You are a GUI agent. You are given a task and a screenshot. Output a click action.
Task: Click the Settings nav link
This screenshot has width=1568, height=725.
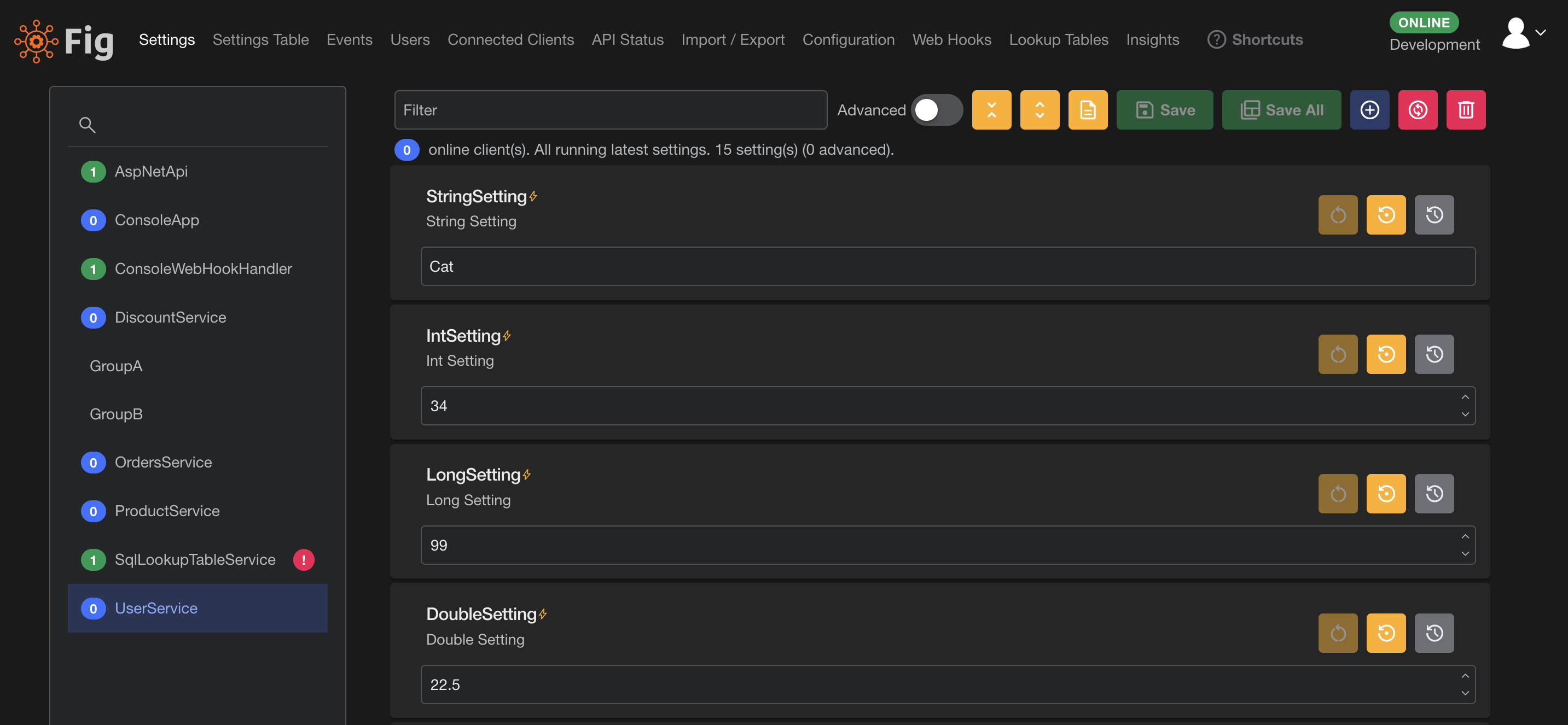pos(167,39)
